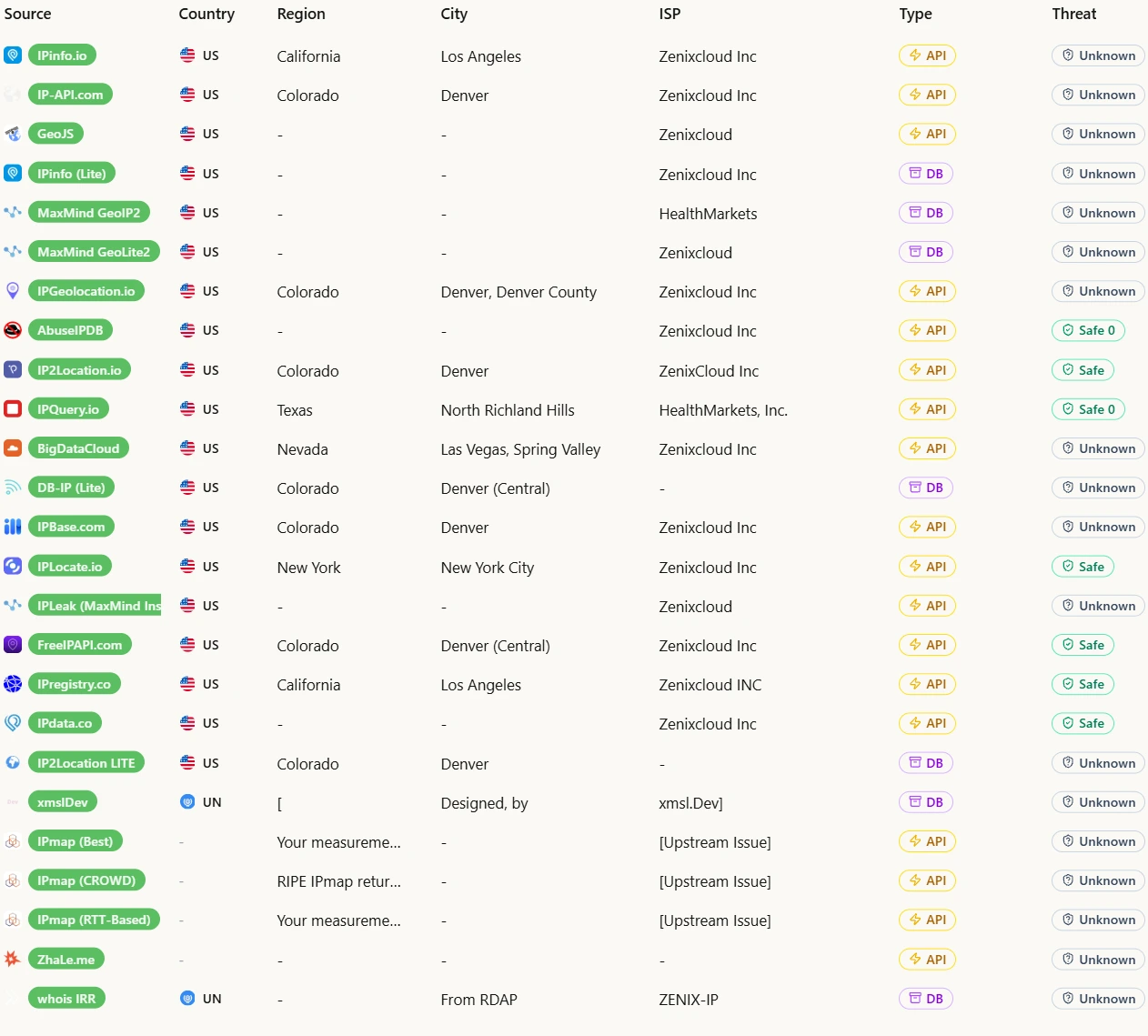Click the AbuseIPDB red logo icon
Viewport: 1148px width, 1036px height.
tap(13, 330)
